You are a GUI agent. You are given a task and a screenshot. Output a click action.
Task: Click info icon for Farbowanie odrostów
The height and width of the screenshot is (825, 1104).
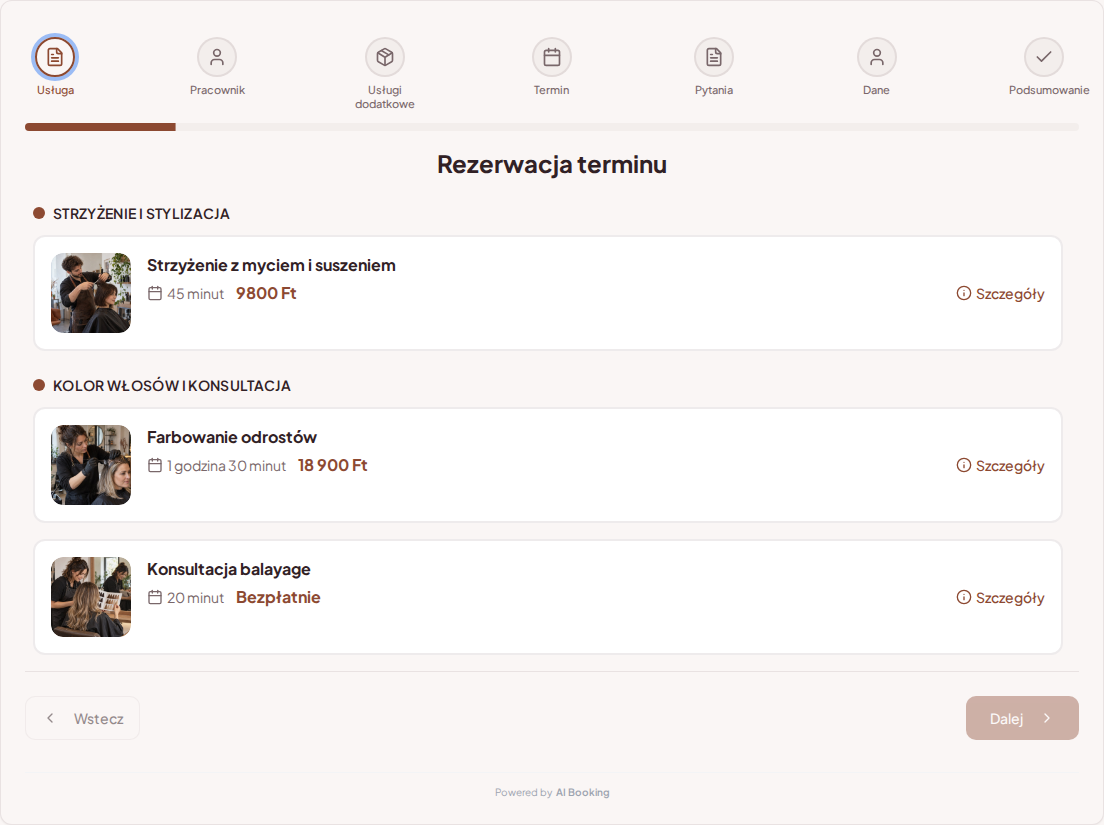point(963,465)
